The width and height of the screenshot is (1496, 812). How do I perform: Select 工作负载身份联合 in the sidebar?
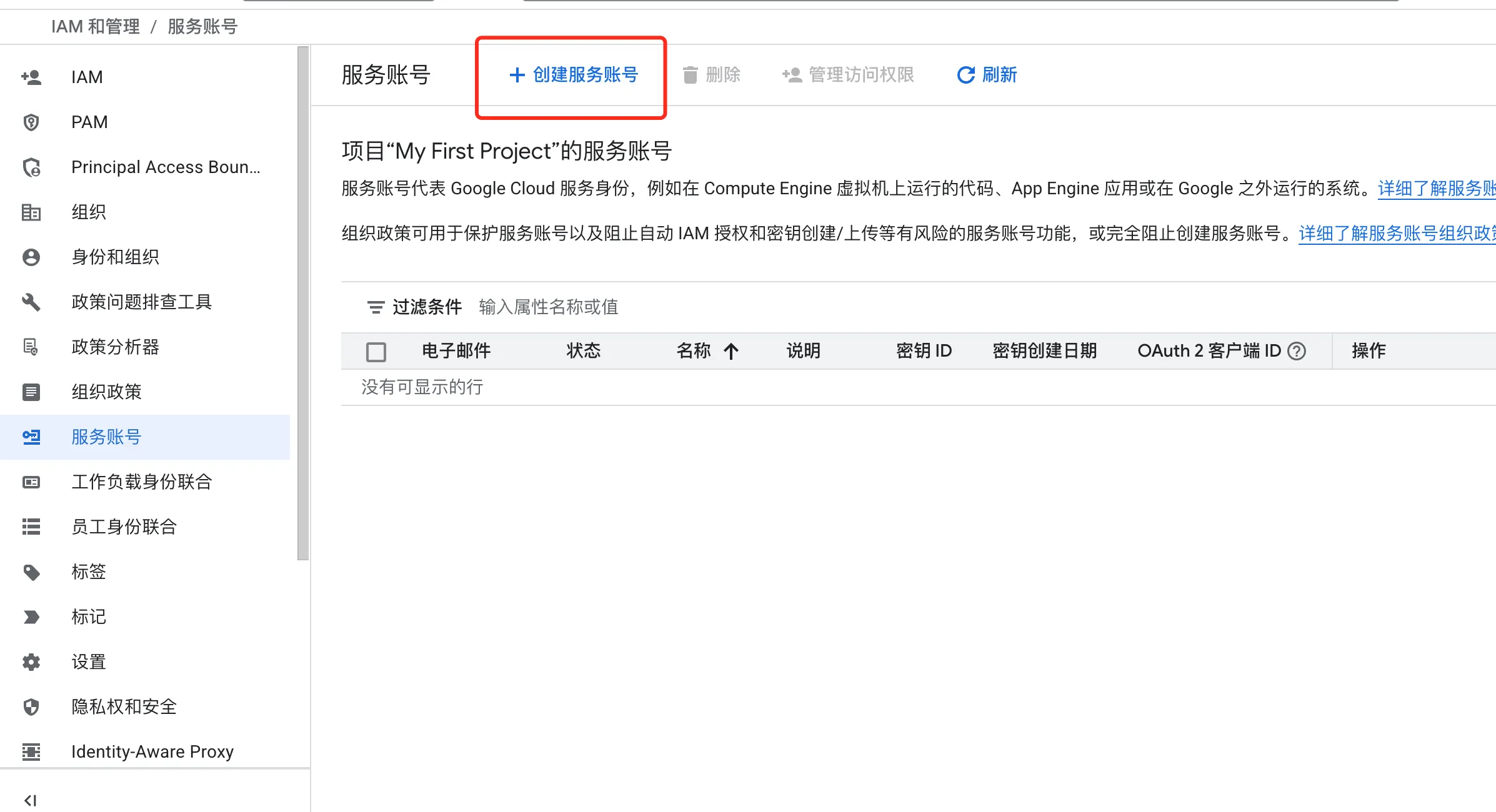tap(142, 482)
